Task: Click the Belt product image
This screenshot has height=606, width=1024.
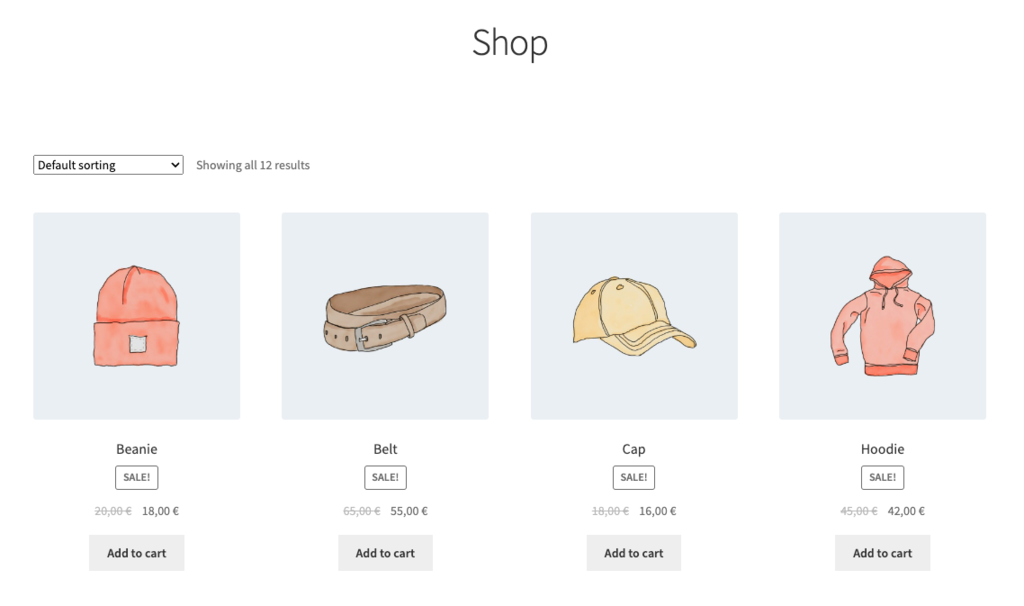Action: [385, 315]
